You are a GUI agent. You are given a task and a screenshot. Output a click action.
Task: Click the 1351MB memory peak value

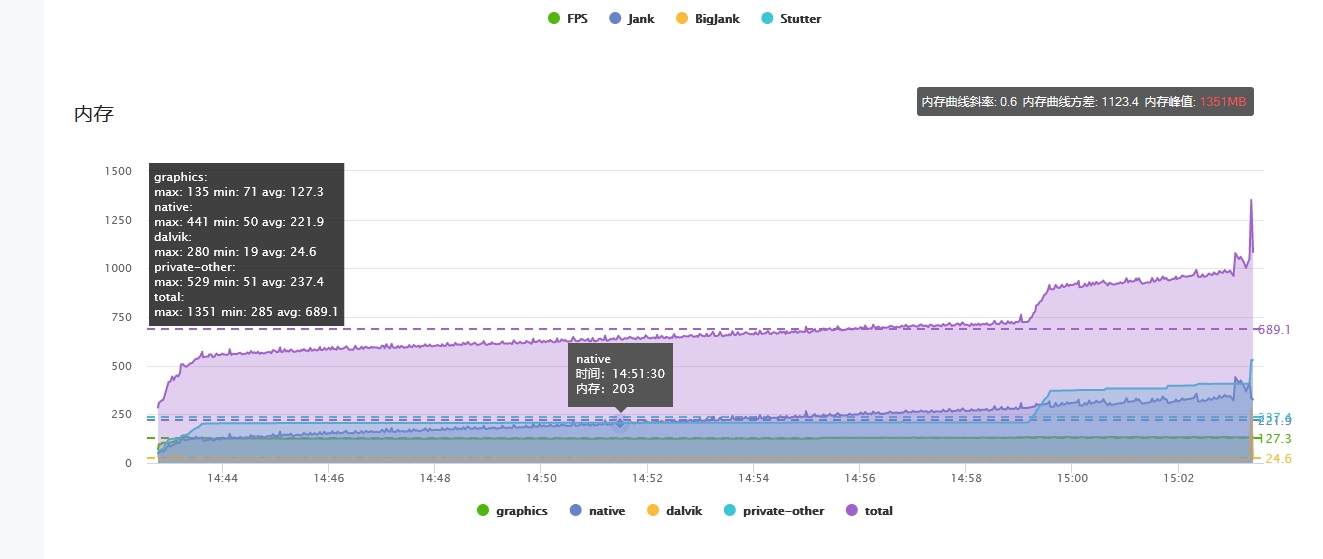pos(1223,102)
